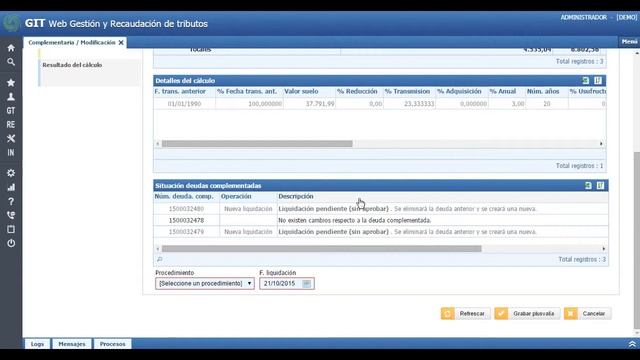Screen dimensions: 640x360
Task: Click the power logout icon
Action: 11,243
